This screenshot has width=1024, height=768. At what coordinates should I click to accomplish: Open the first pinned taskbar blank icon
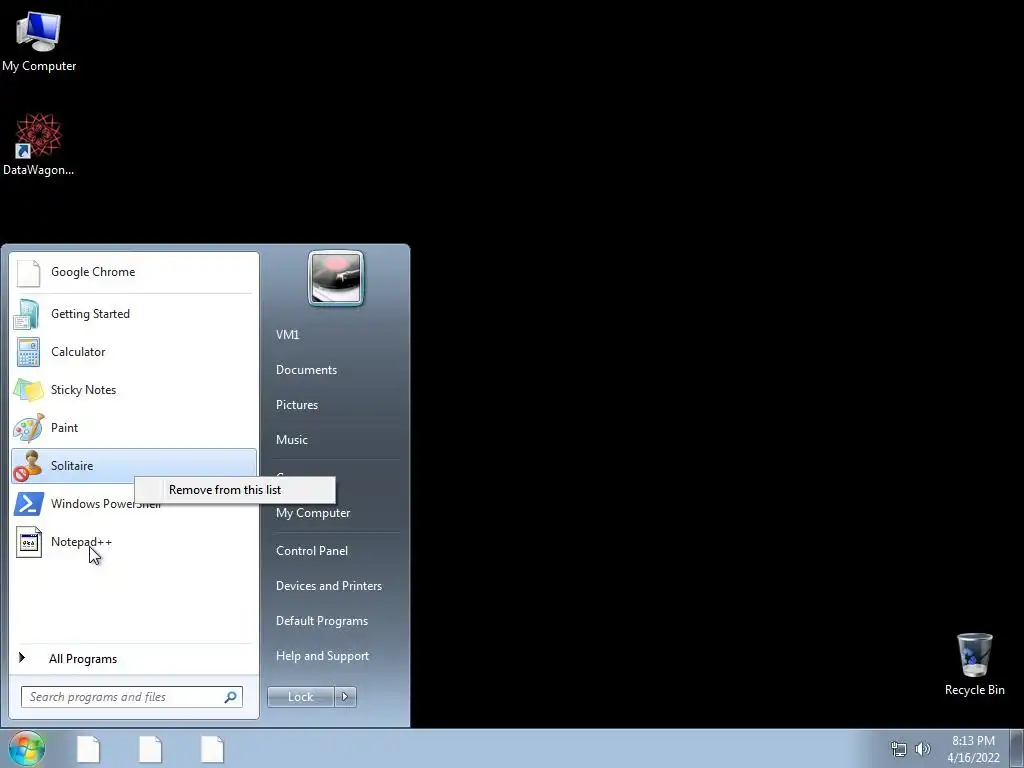point(89,749)
